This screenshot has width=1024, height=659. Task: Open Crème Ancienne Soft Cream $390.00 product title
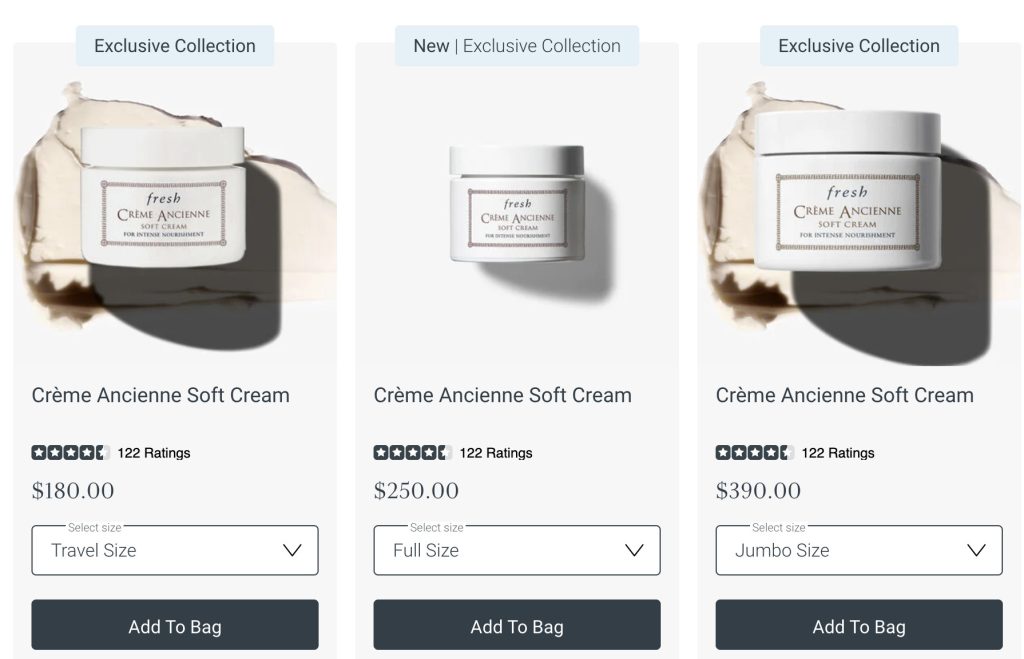click(845, 395)
